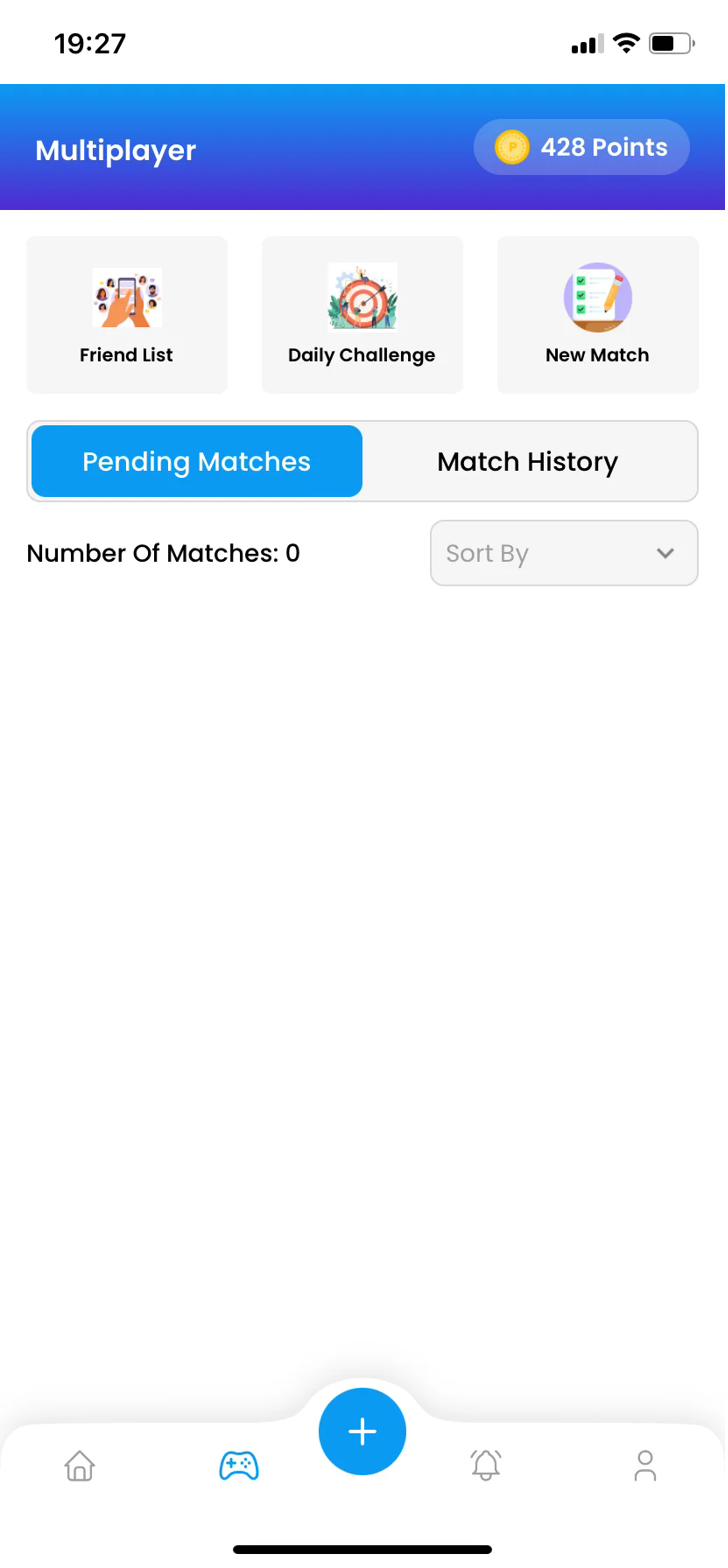Tap the Wi-Fi status icon
The width and height of the screenshot is (728, 1568).
click(627, 44)
